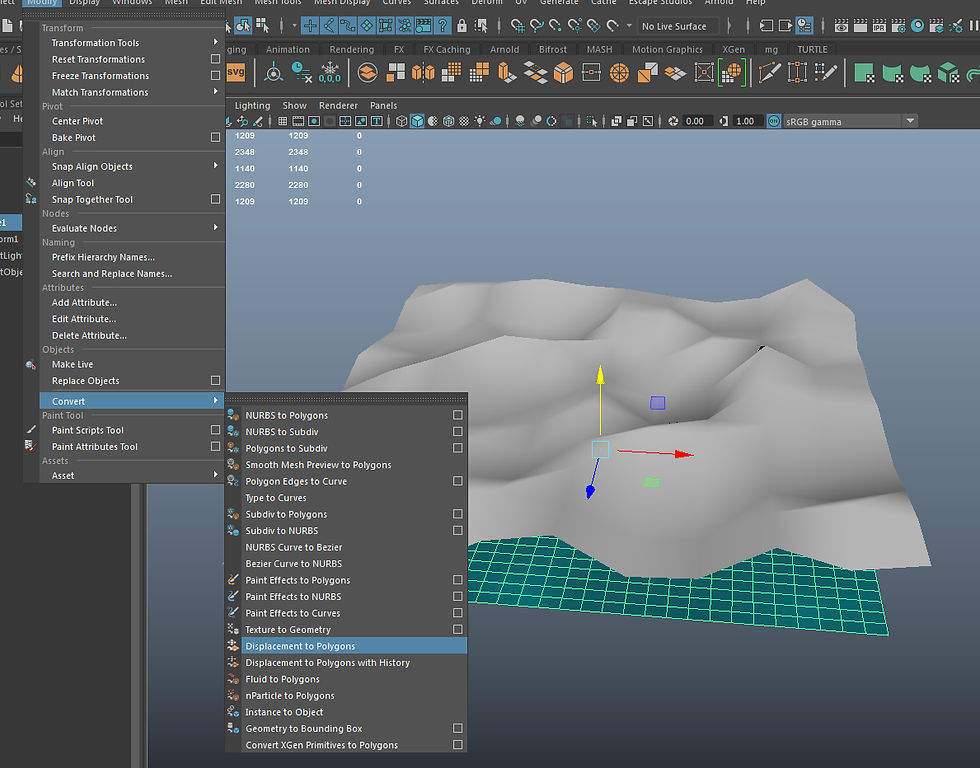Screen dimensions: 980x768
Task: Open Reset Transformations option box
Action: point(216,59)
